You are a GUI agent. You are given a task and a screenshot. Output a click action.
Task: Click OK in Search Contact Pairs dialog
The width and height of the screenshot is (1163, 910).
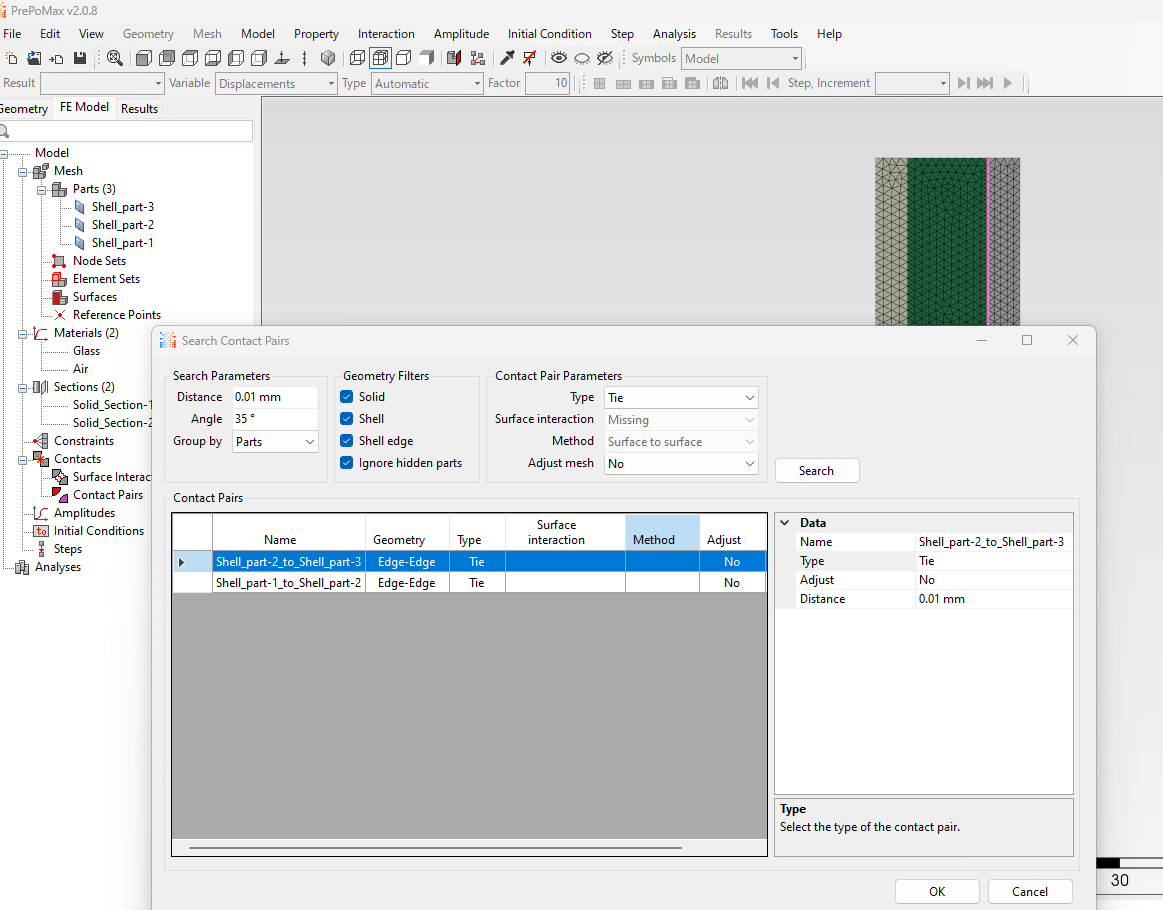coord(936,891)
